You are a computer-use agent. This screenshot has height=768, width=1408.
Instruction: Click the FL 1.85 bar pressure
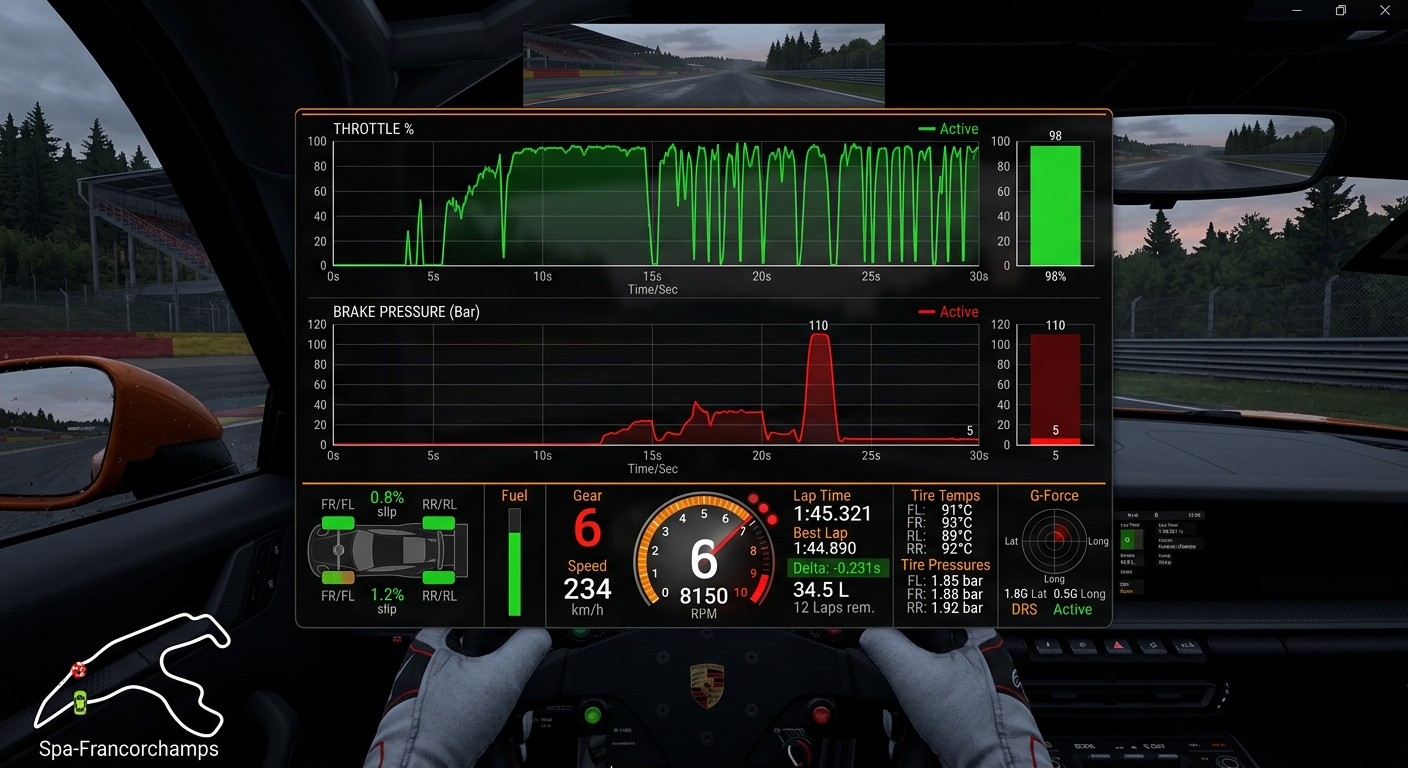point(944,581)
